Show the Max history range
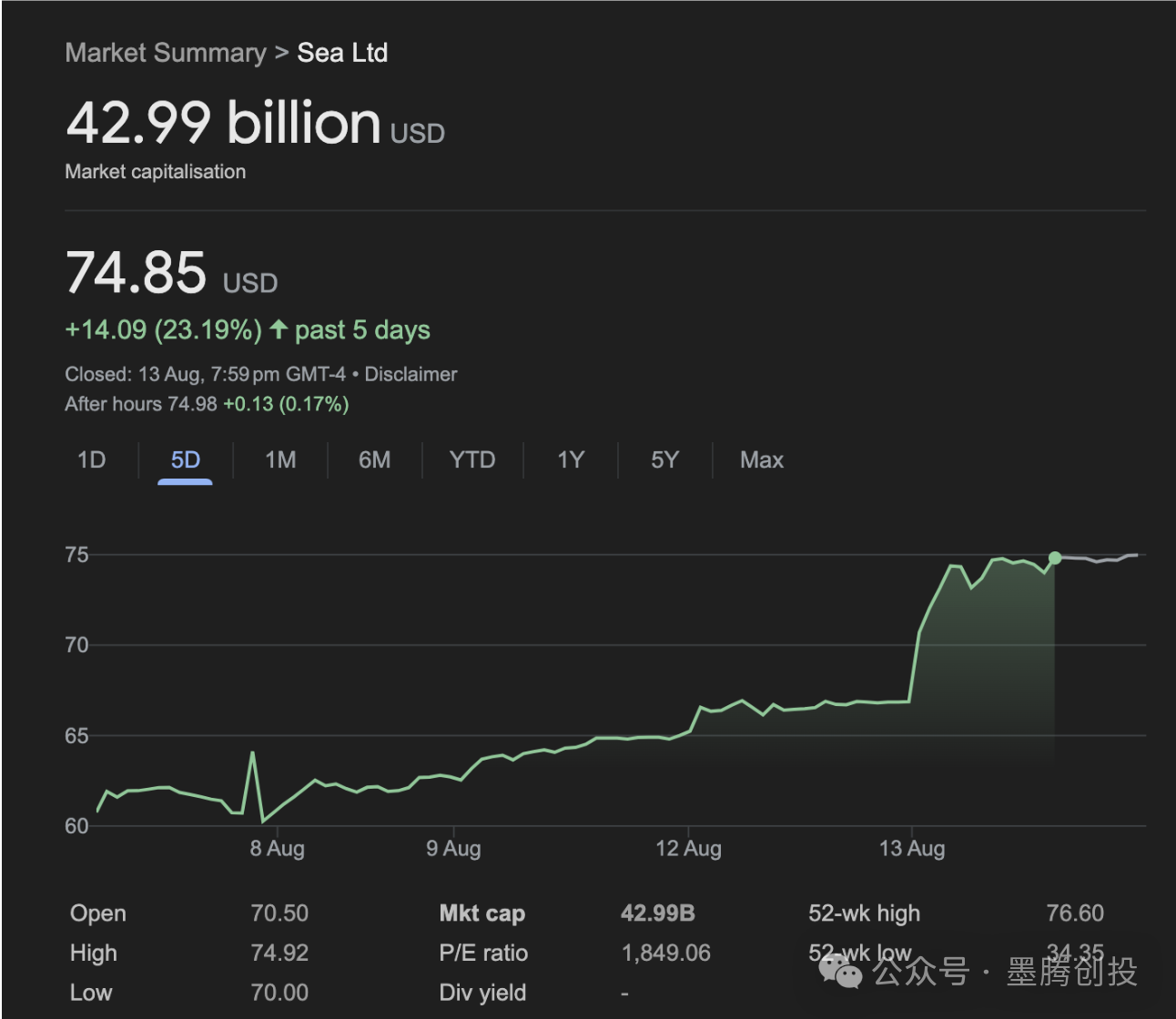Screen dimensions: 1176x1019 [761, 459]
